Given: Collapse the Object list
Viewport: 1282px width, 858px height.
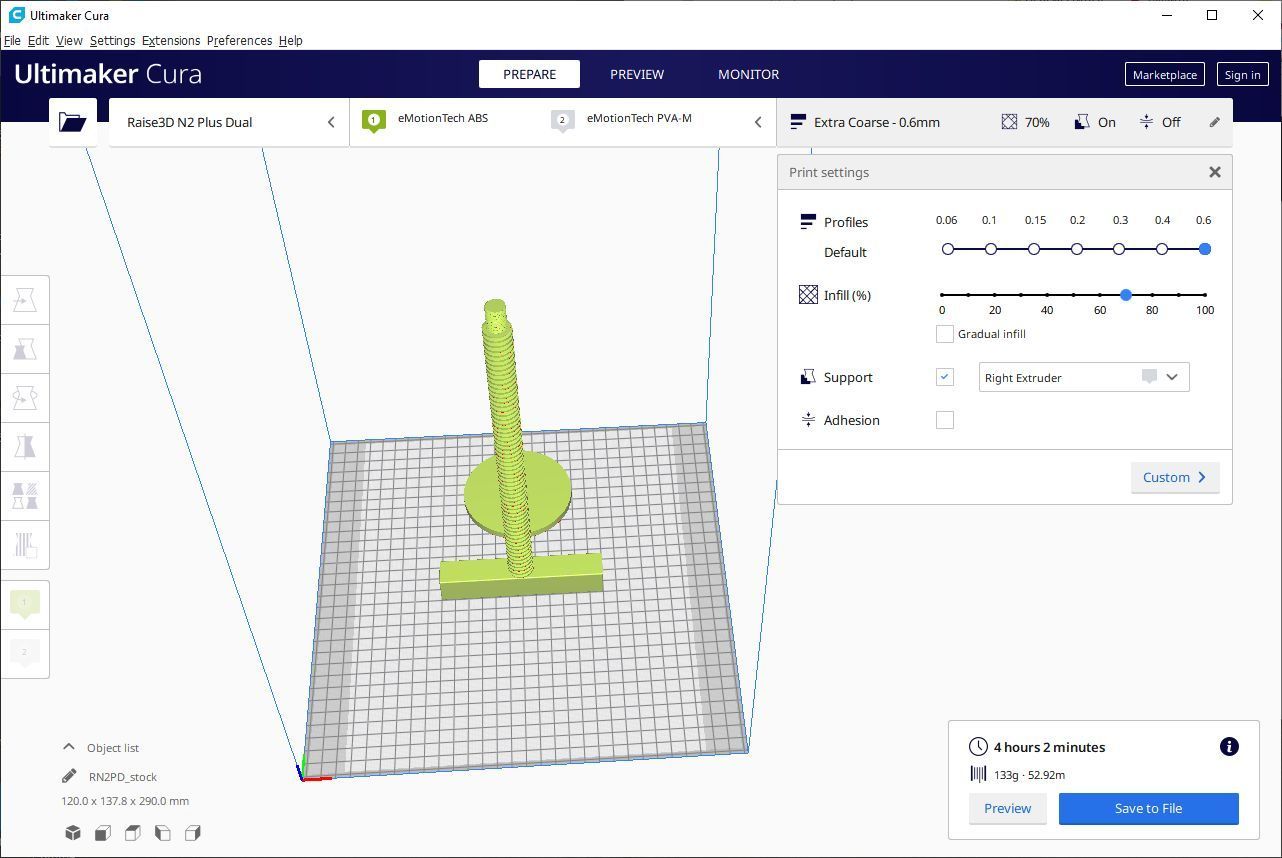Looking at the screenshot, I should pos(69,747).
